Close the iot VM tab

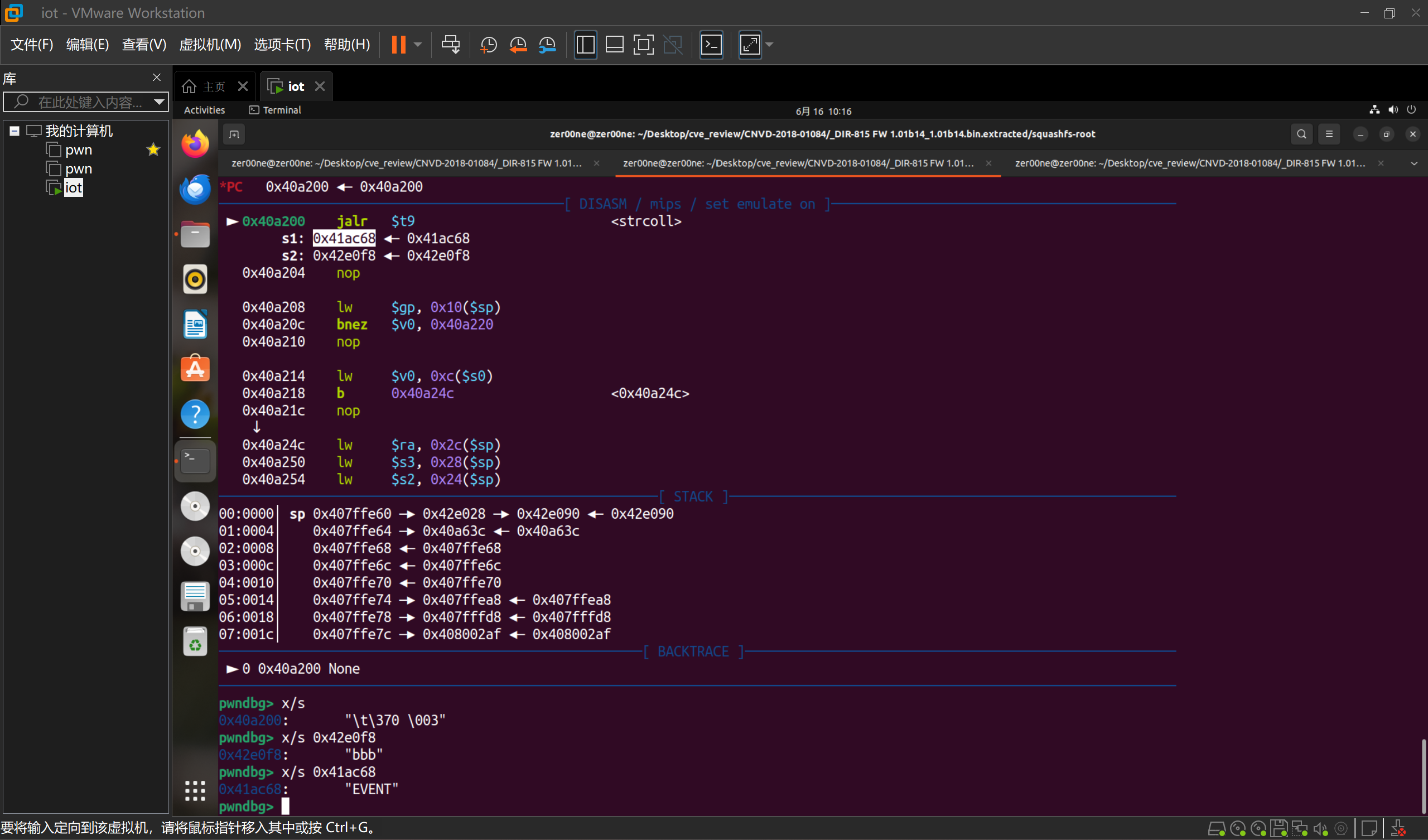320,86
